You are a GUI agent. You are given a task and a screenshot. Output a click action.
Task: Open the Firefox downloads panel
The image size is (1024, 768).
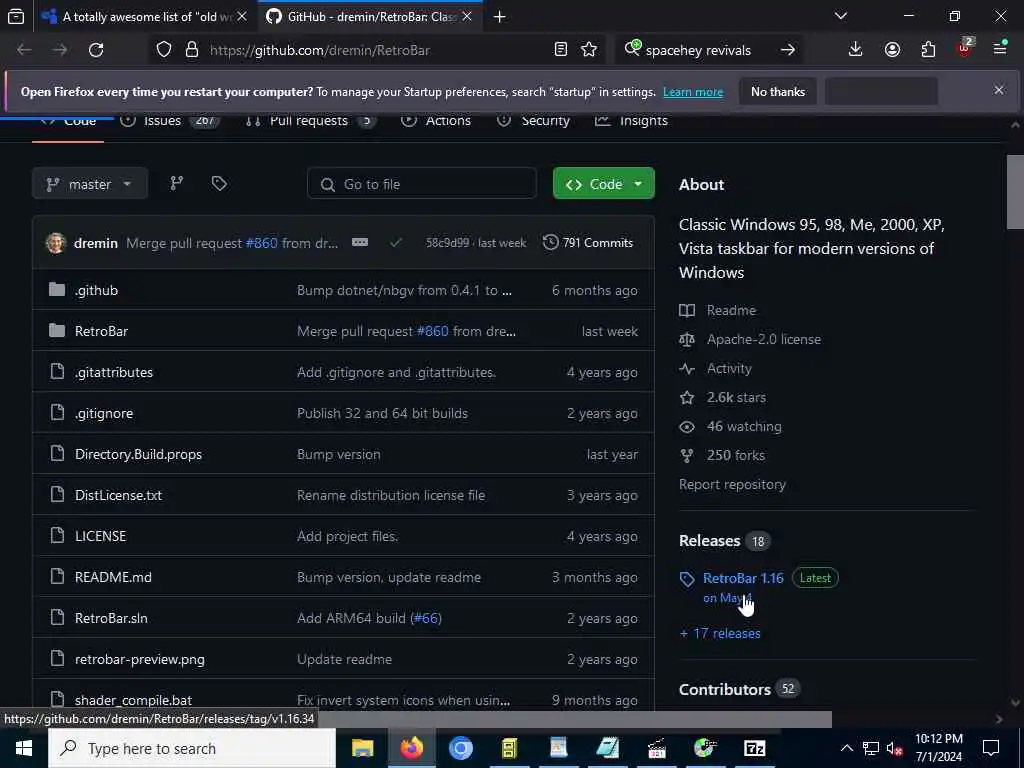click(x=856, y=50)
